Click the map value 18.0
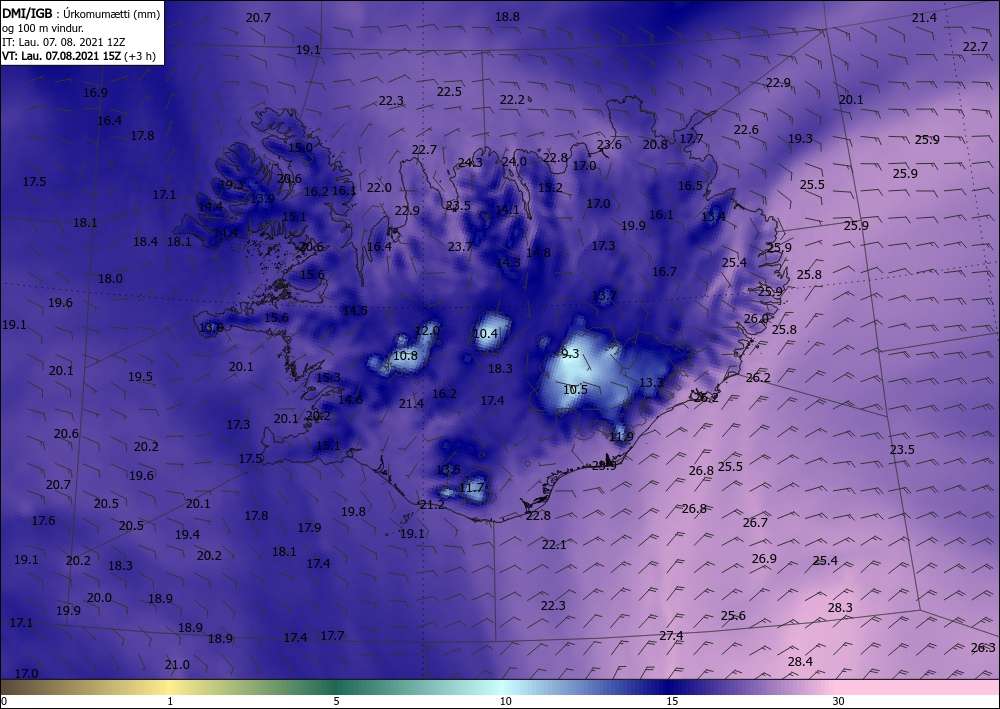1000x709 pixels. click(110, 279)
